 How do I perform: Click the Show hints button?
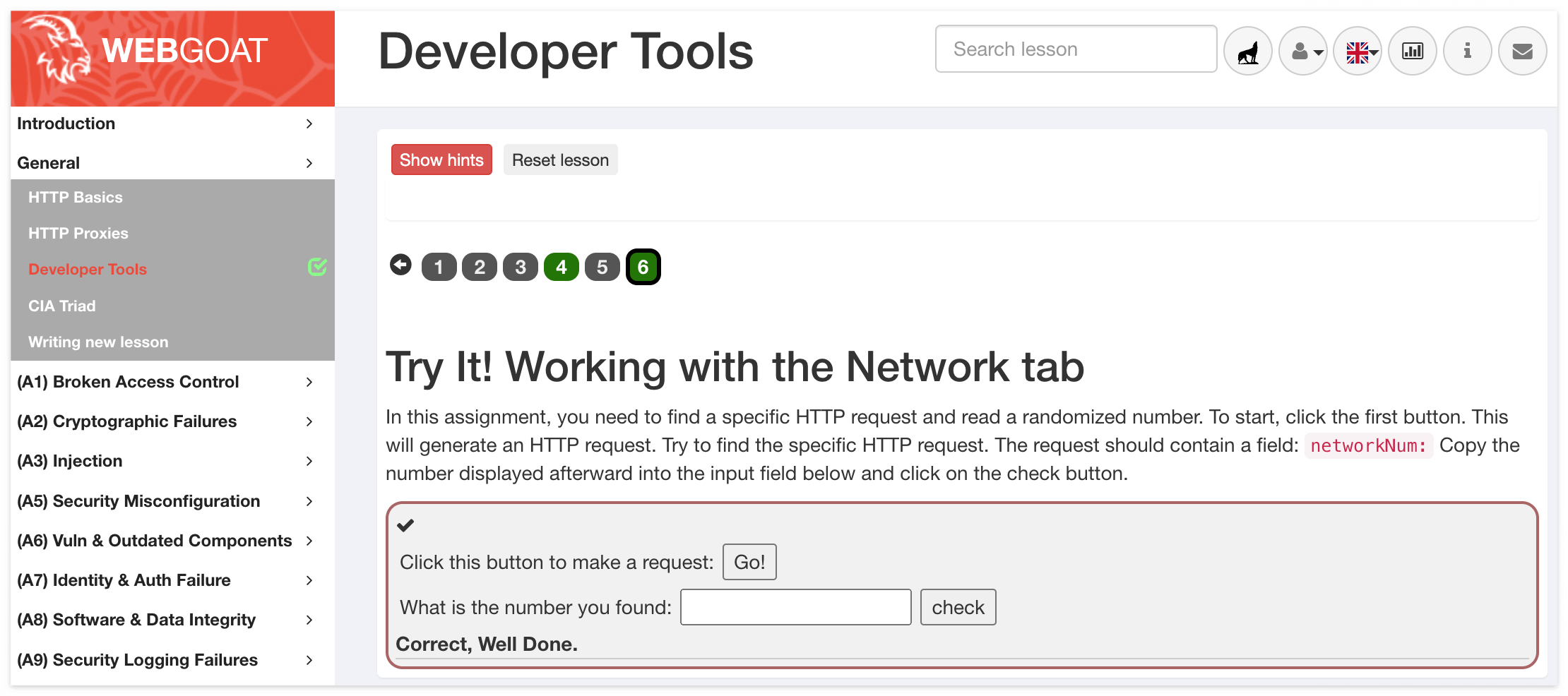(441, 160)
